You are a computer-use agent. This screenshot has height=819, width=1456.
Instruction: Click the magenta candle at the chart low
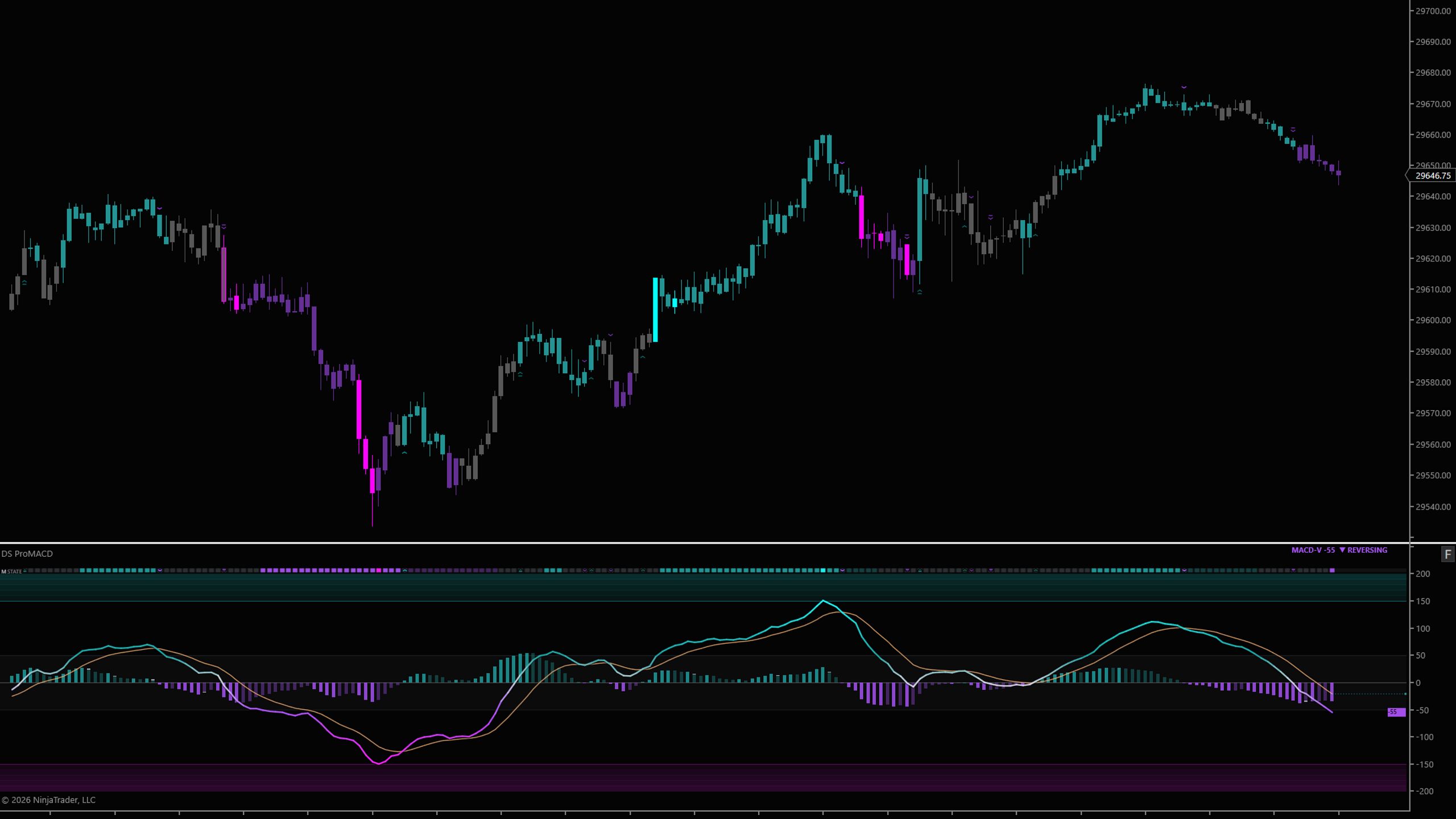[372, 481]
